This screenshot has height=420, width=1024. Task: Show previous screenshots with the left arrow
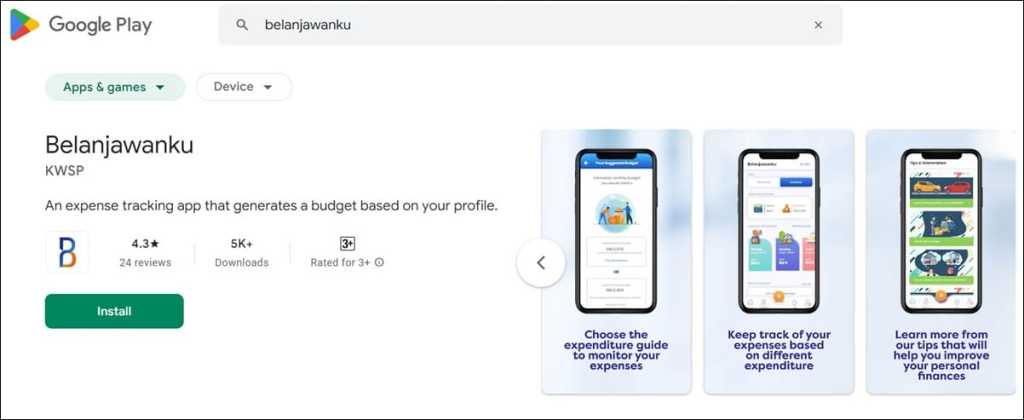pos(541,263)
